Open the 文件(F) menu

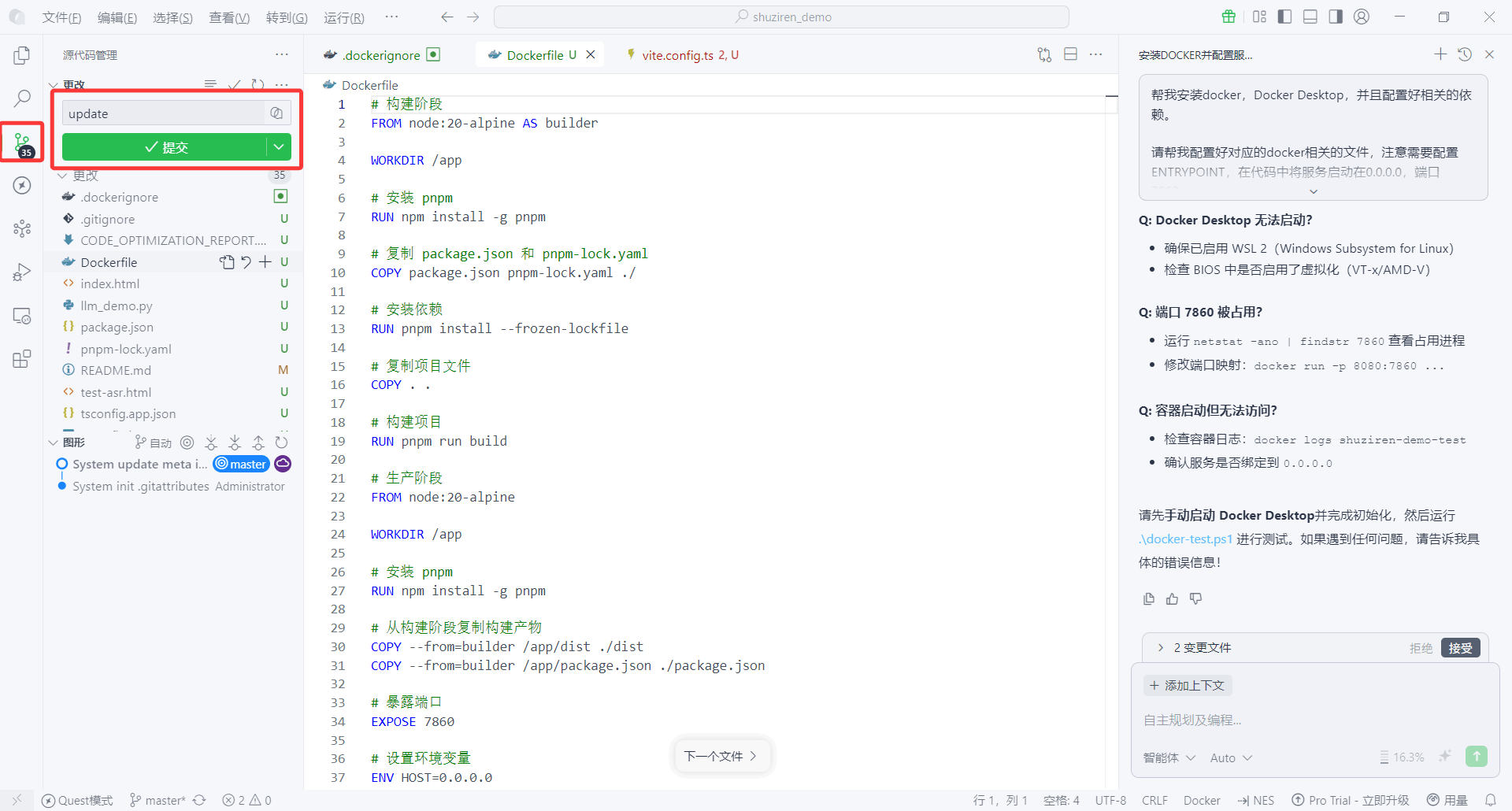[61, 17]
